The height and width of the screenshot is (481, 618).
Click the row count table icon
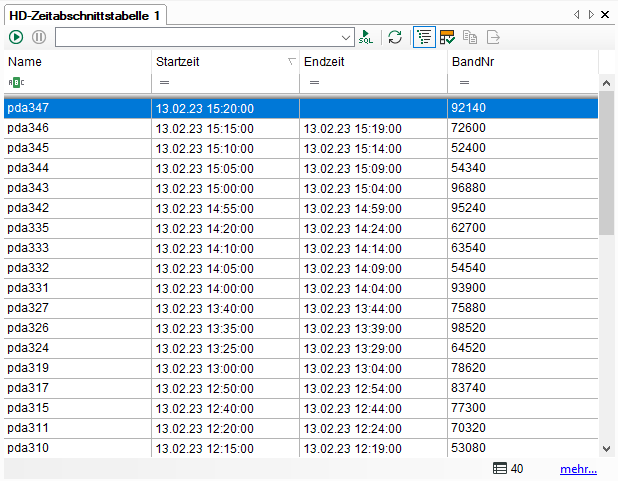point(500,468)
